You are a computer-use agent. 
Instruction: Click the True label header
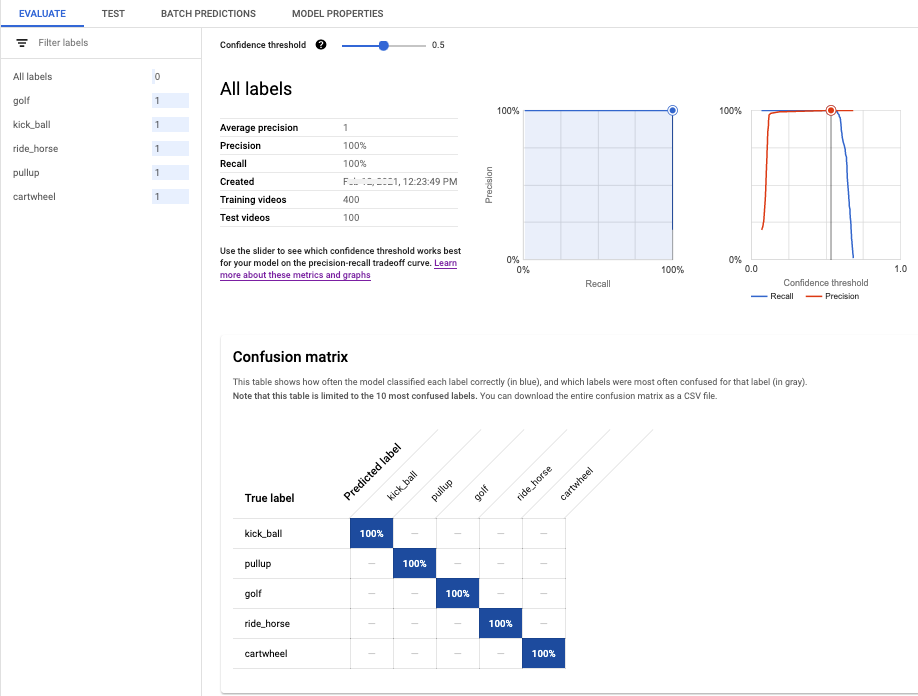(x=269, y=498)
